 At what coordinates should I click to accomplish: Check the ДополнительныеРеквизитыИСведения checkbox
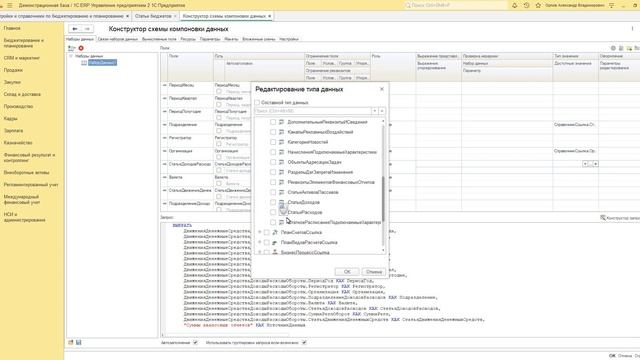click(273, 122)
